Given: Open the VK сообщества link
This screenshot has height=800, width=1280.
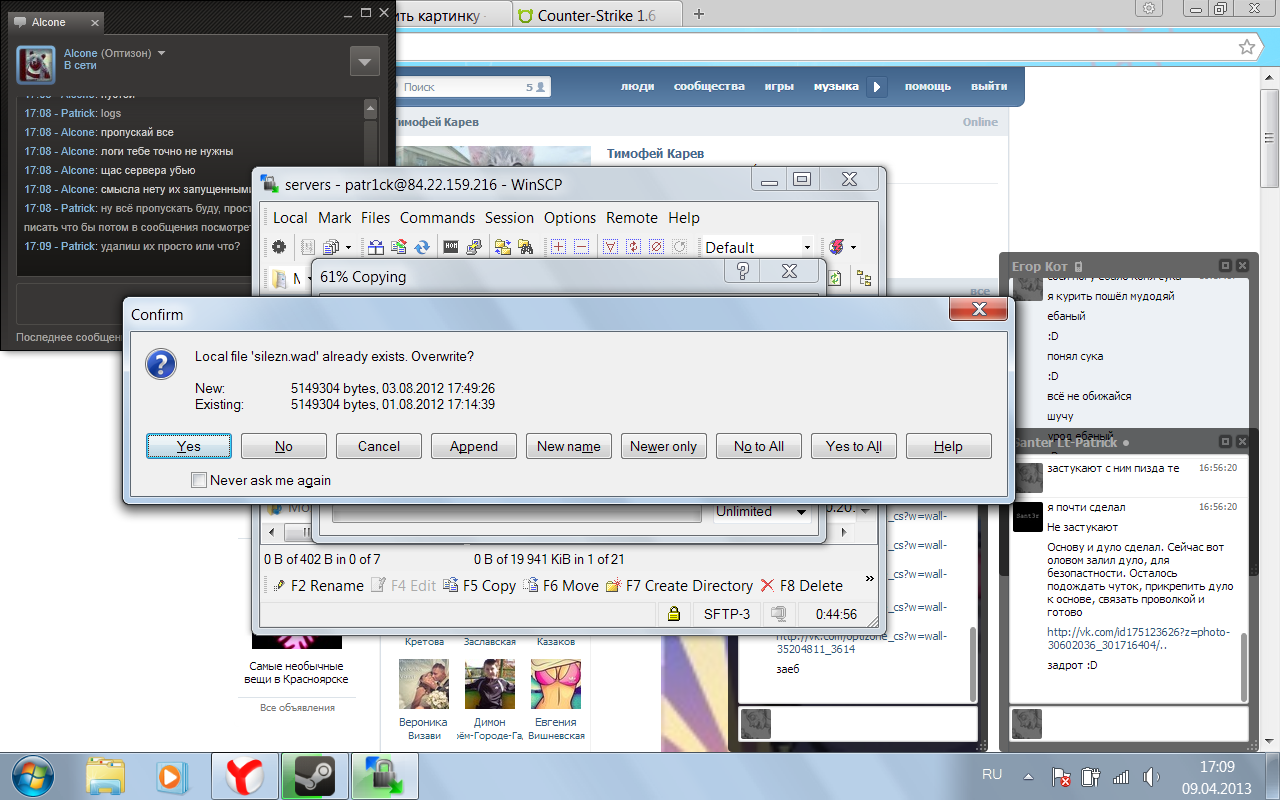Looking at the screenshot, I should (x=709, y=86).
